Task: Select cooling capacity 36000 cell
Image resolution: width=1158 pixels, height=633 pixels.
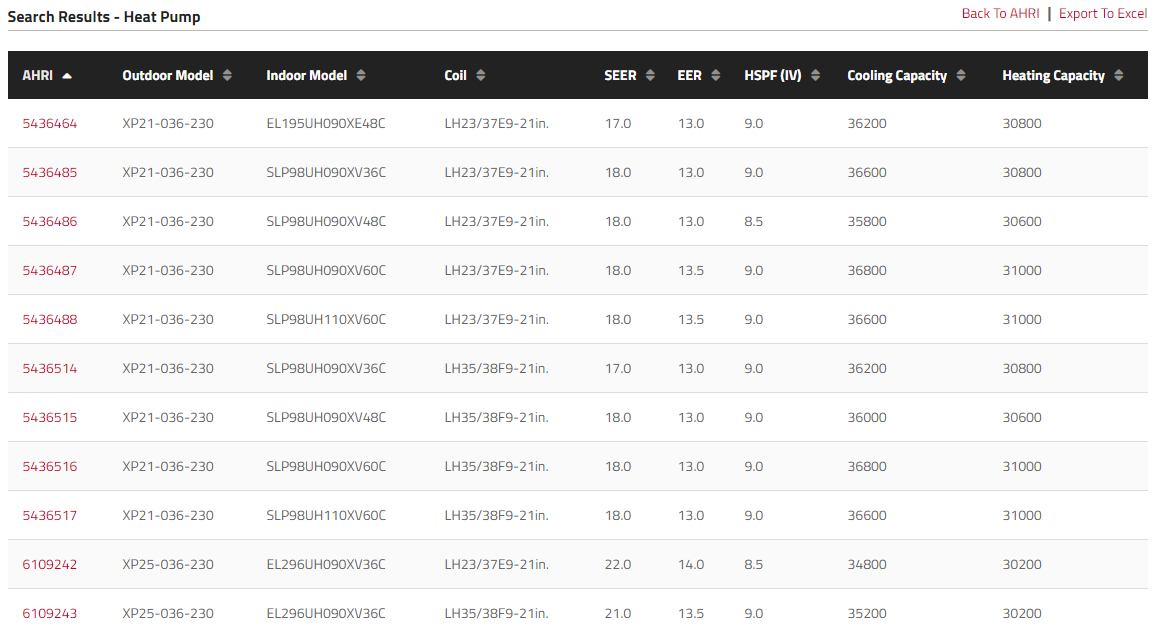Action: 867,417
